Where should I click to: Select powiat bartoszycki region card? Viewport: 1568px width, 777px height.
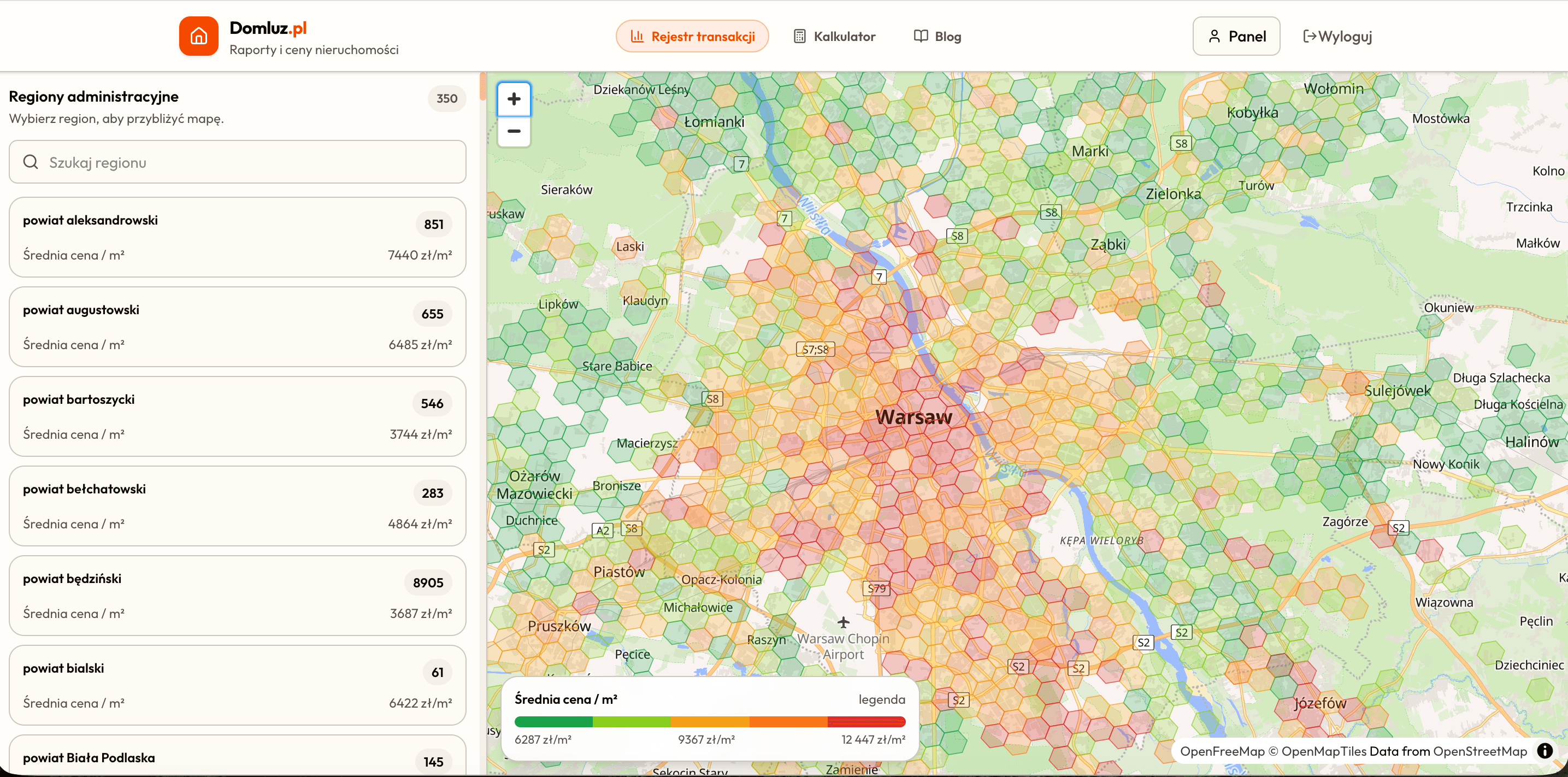coord(238,416)
